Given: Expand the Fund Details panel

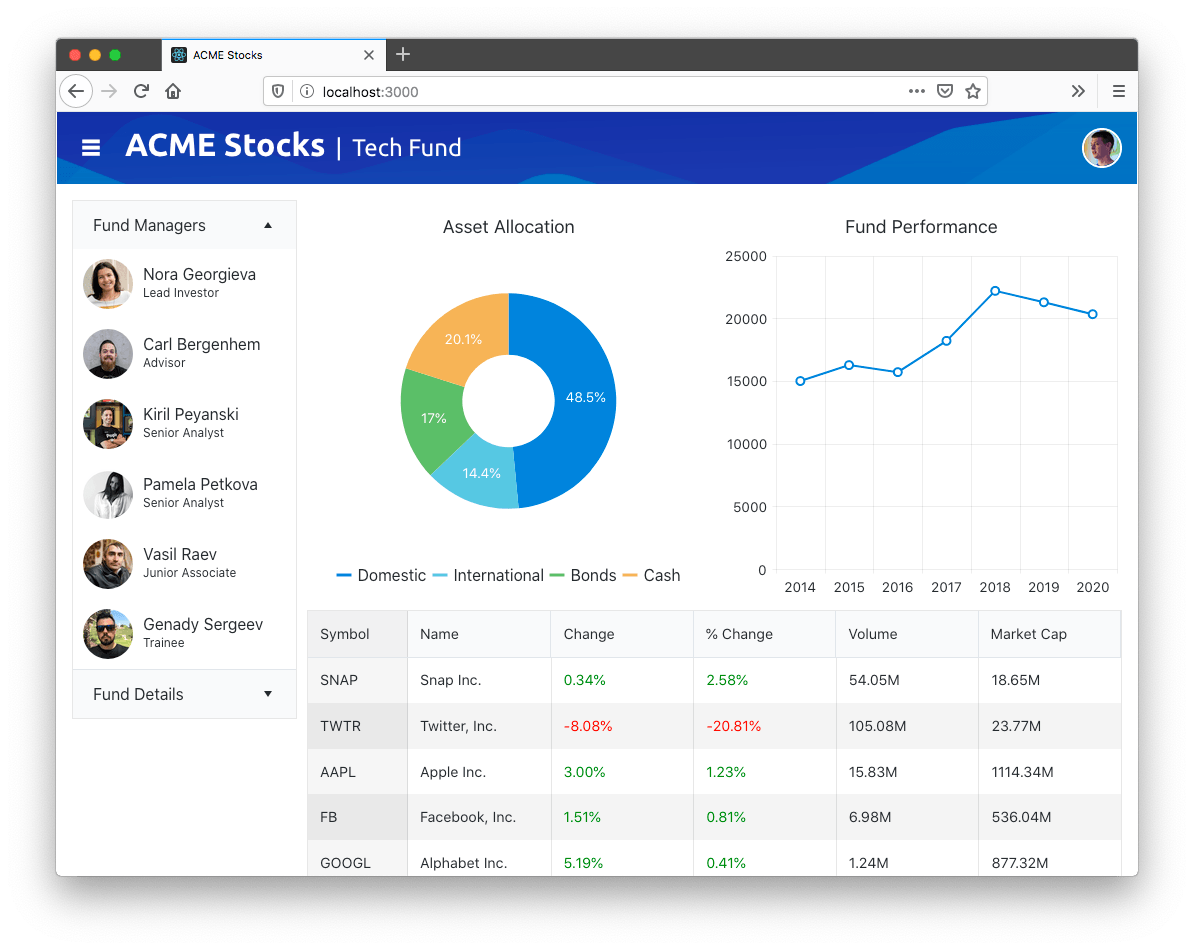Looking at the screenshot, I should coord(184,694).
